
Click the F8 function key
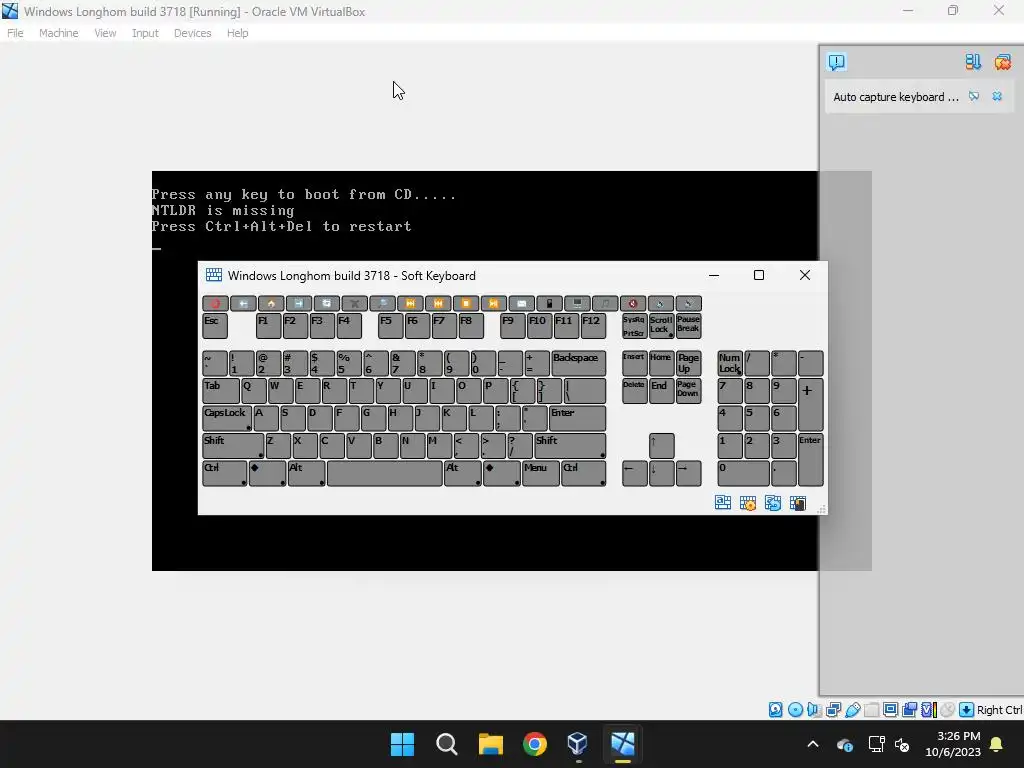coord(471,326)
